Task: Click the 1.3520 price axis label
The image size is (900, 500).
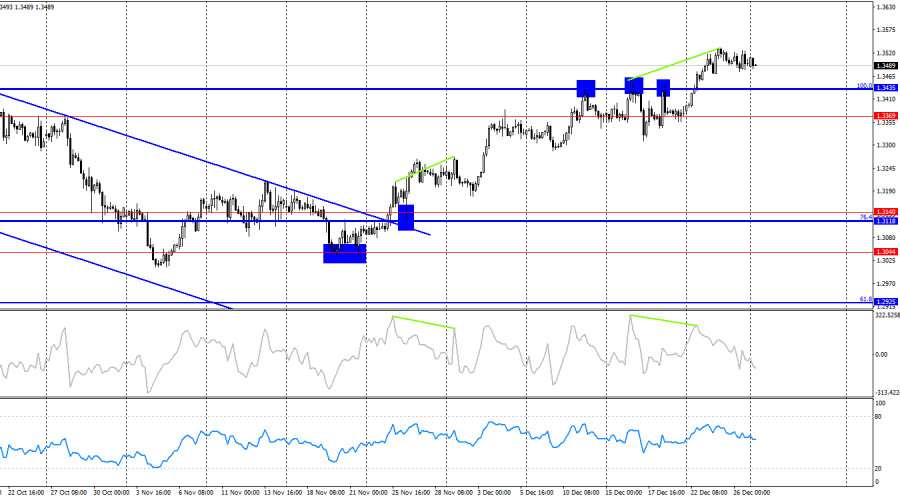Action: (887, 53)
